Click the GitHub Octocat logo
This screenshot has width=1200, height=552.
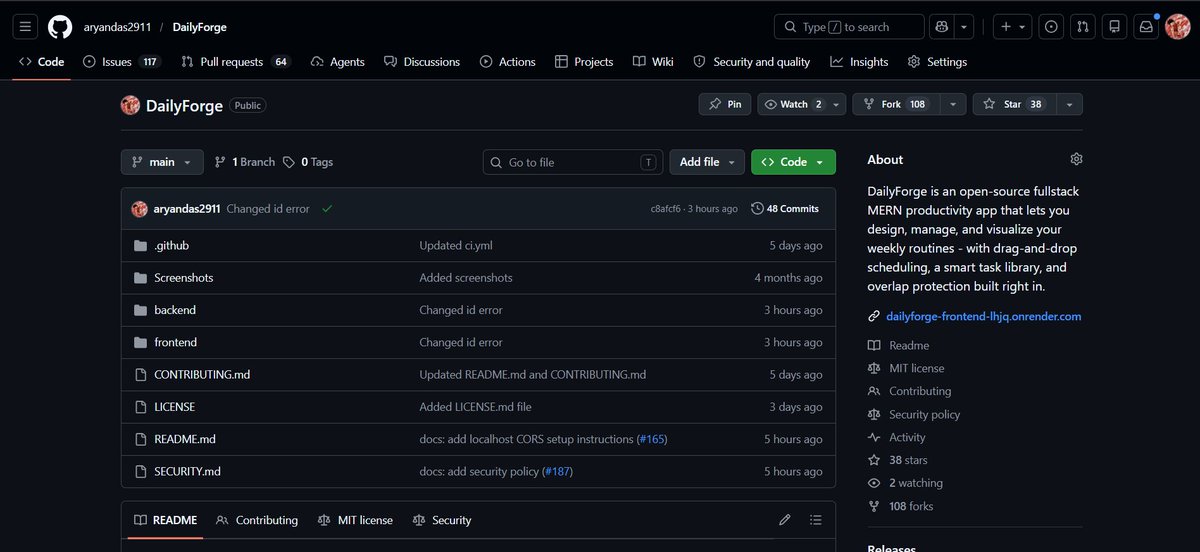60,27
